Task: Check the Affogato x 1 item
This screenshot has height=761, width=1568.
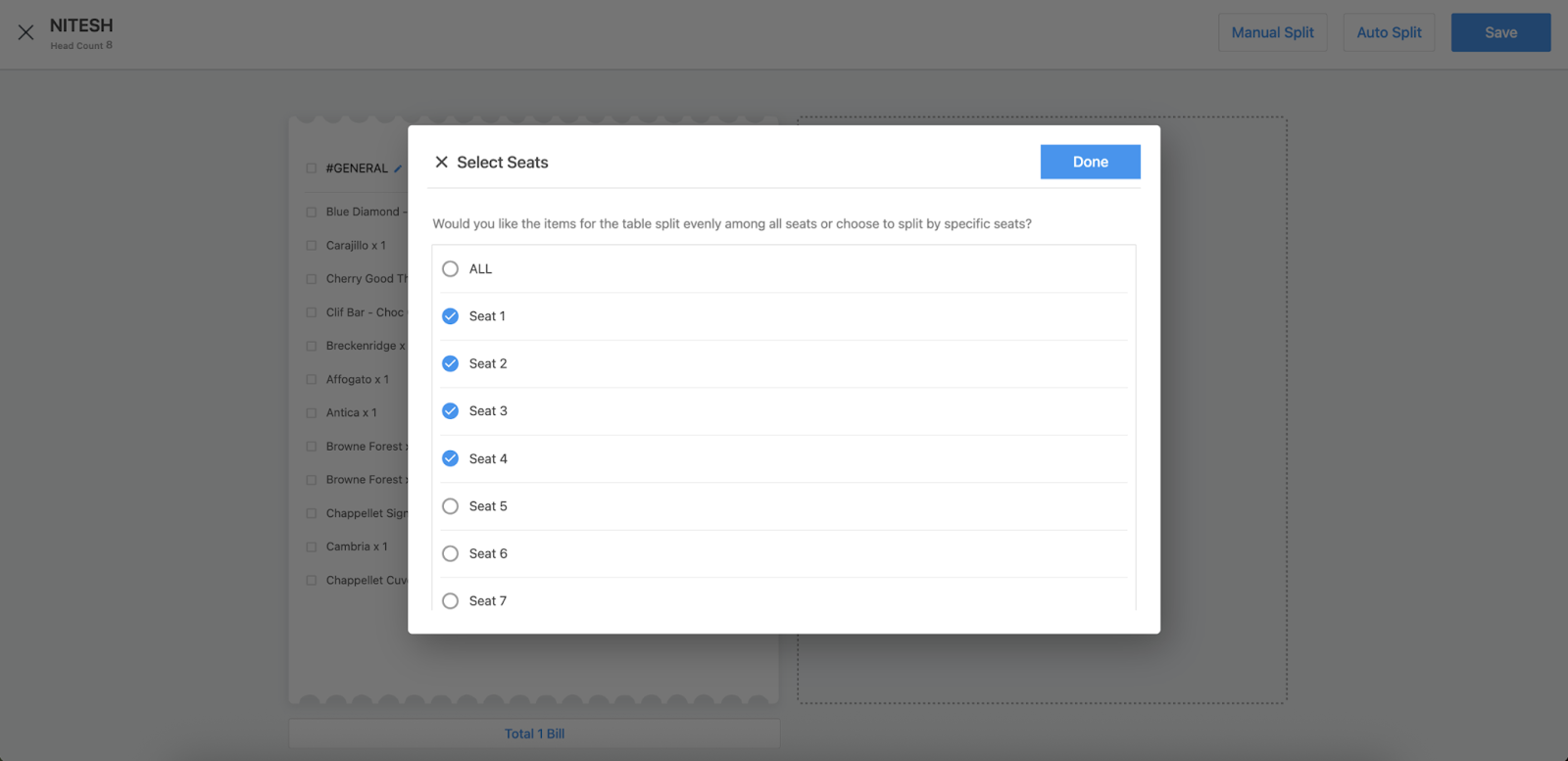Action: [312, 380]
